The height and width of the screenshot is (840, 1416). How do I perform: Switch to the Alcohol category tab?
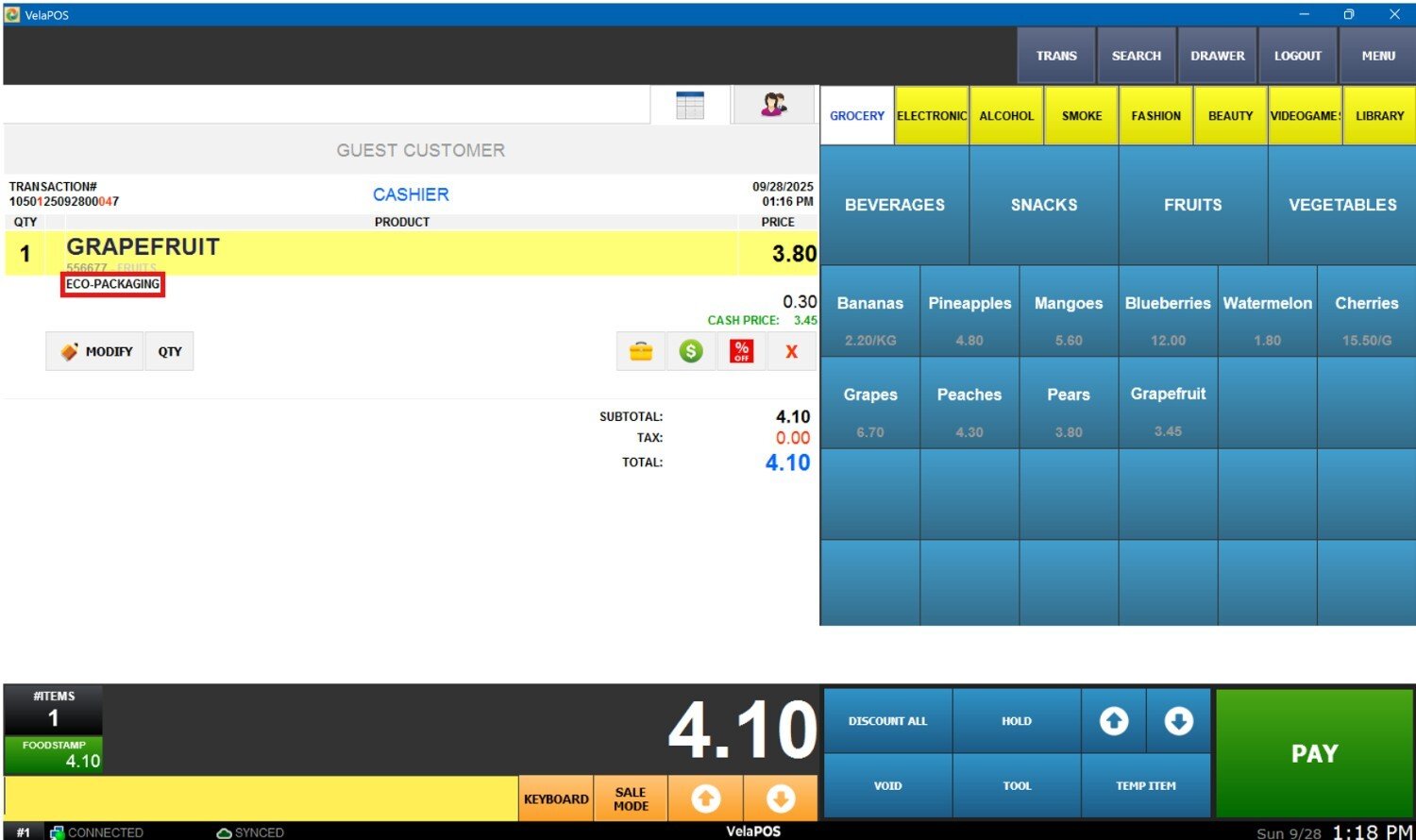point(1006,116)
